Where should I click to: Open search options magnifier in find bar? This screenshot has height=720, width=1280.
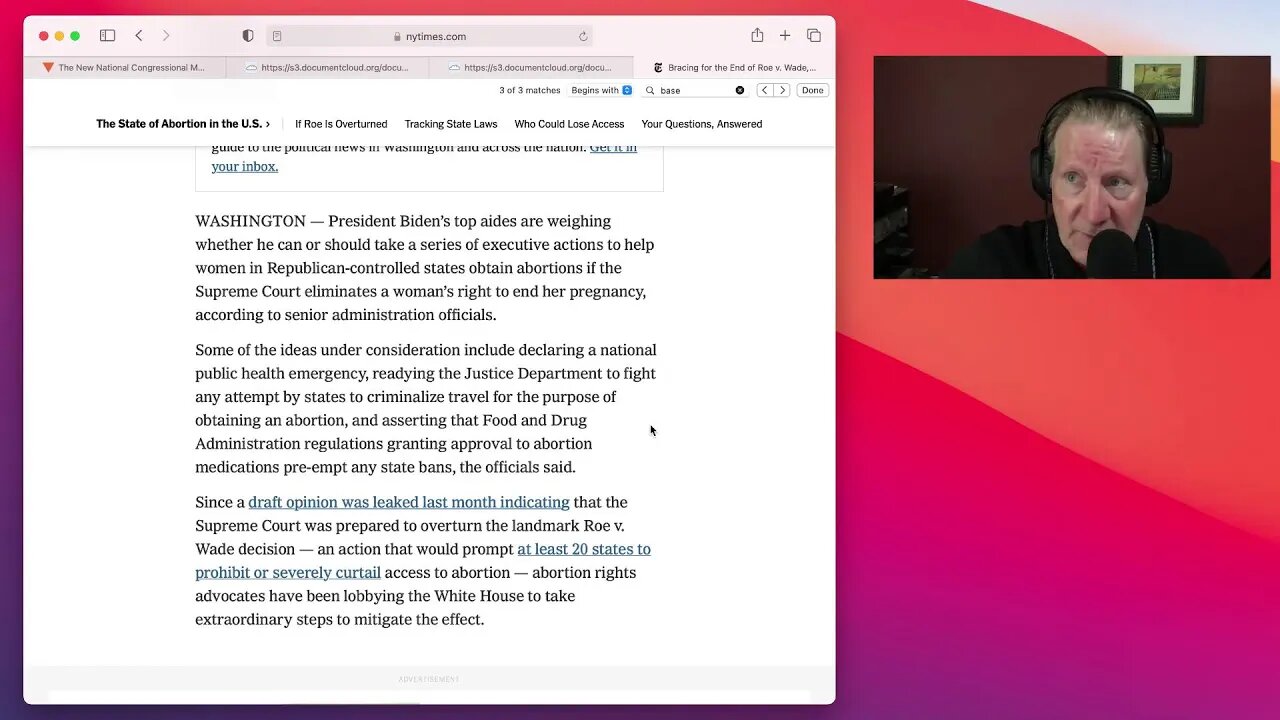tap(650, 90)
